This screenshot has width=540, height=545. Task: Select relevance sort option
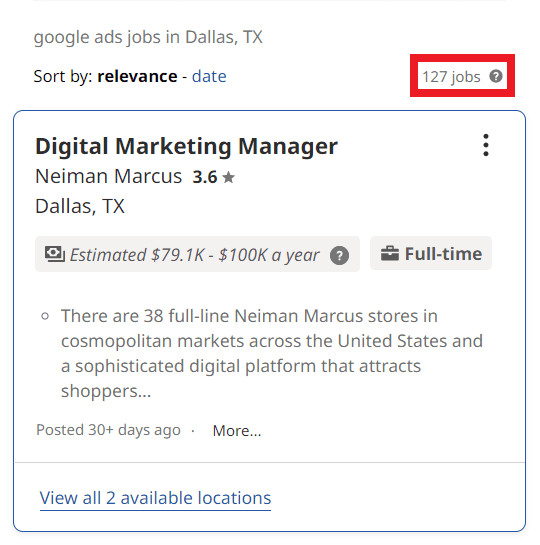point(137,76)
